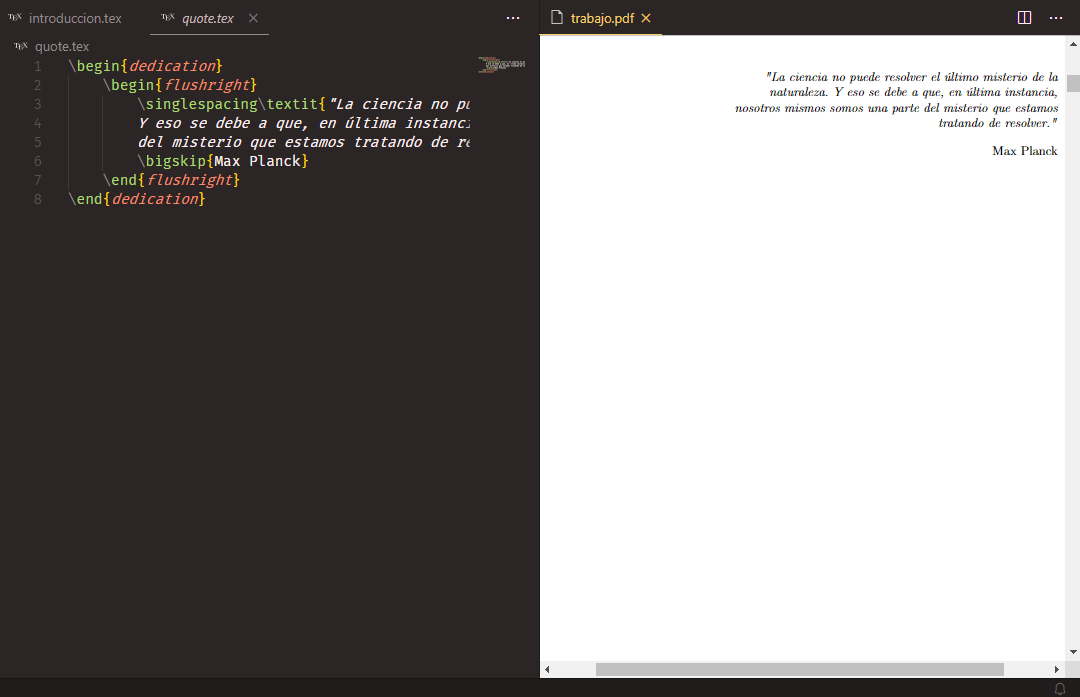The image size is (1080, 697).
Task: Open the quote.tex breadcrumb dropdown
Action: pos(62,45)
